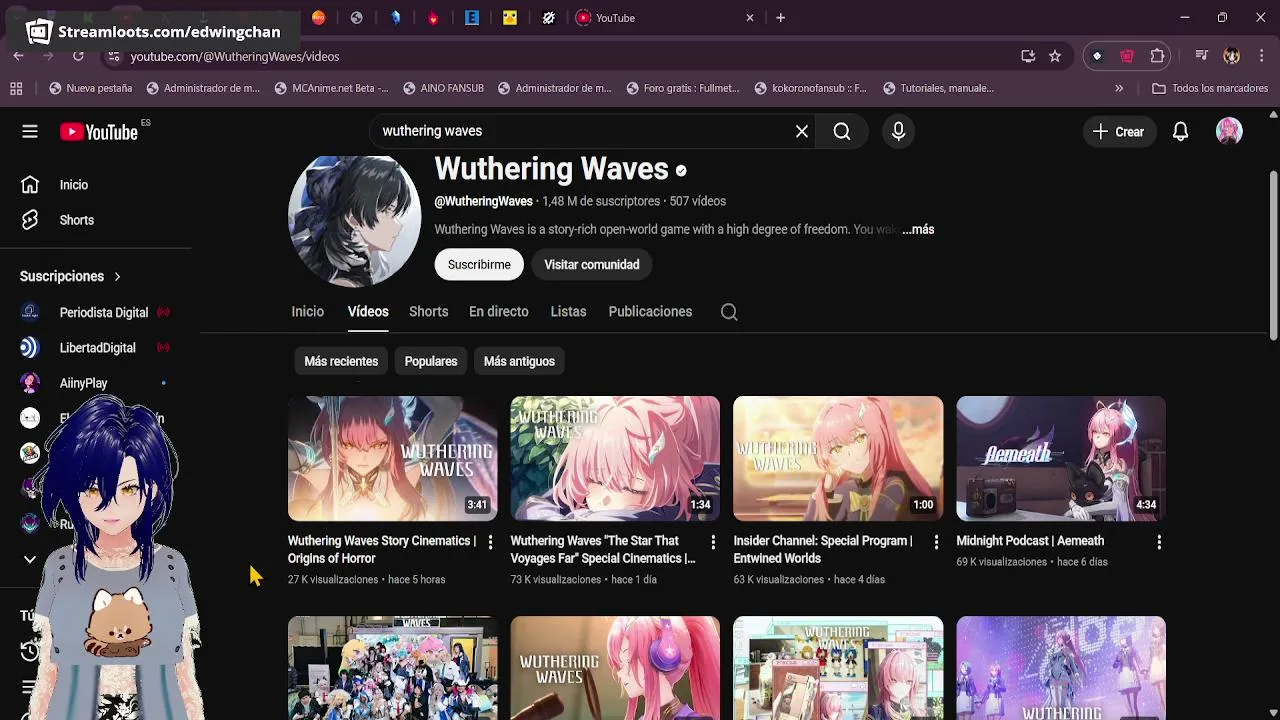
Task: Open Insider Channel Entwined Worlds thumbnail
Action: [838, 458]
